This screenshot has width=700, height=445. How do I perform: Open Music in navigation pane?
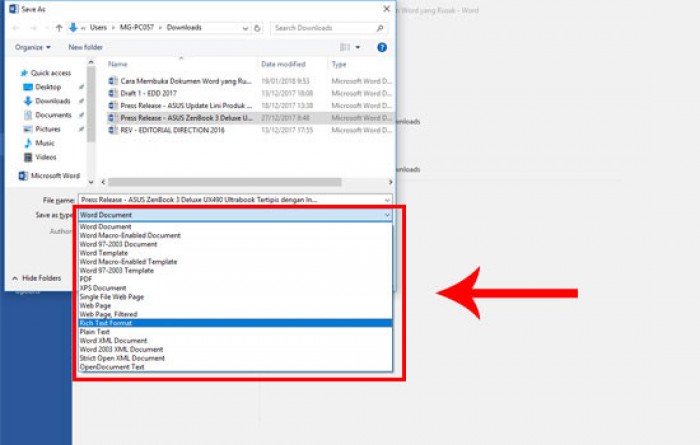(45, 143)
